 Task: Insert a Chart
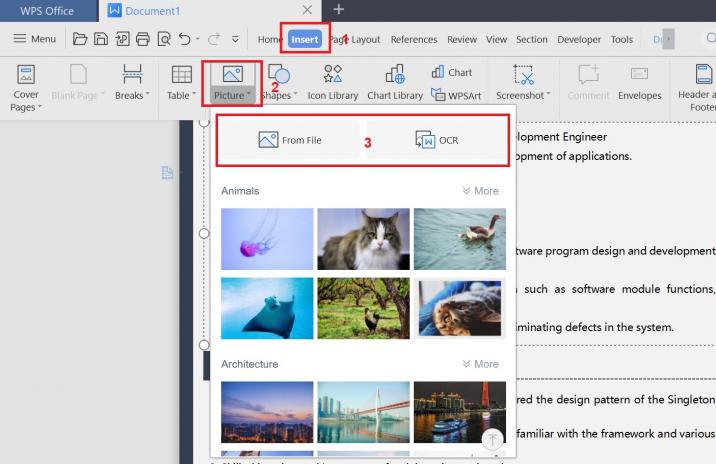[x=452, y=72]
